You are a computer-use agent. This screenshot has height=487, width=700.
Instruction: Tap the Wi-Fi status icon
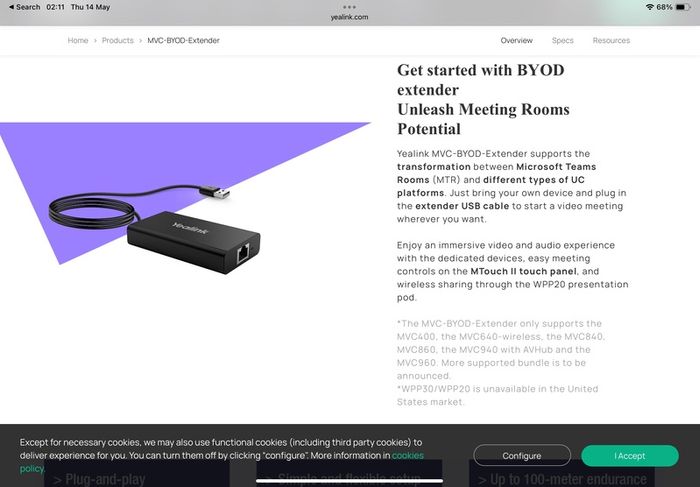pos(650,7)
